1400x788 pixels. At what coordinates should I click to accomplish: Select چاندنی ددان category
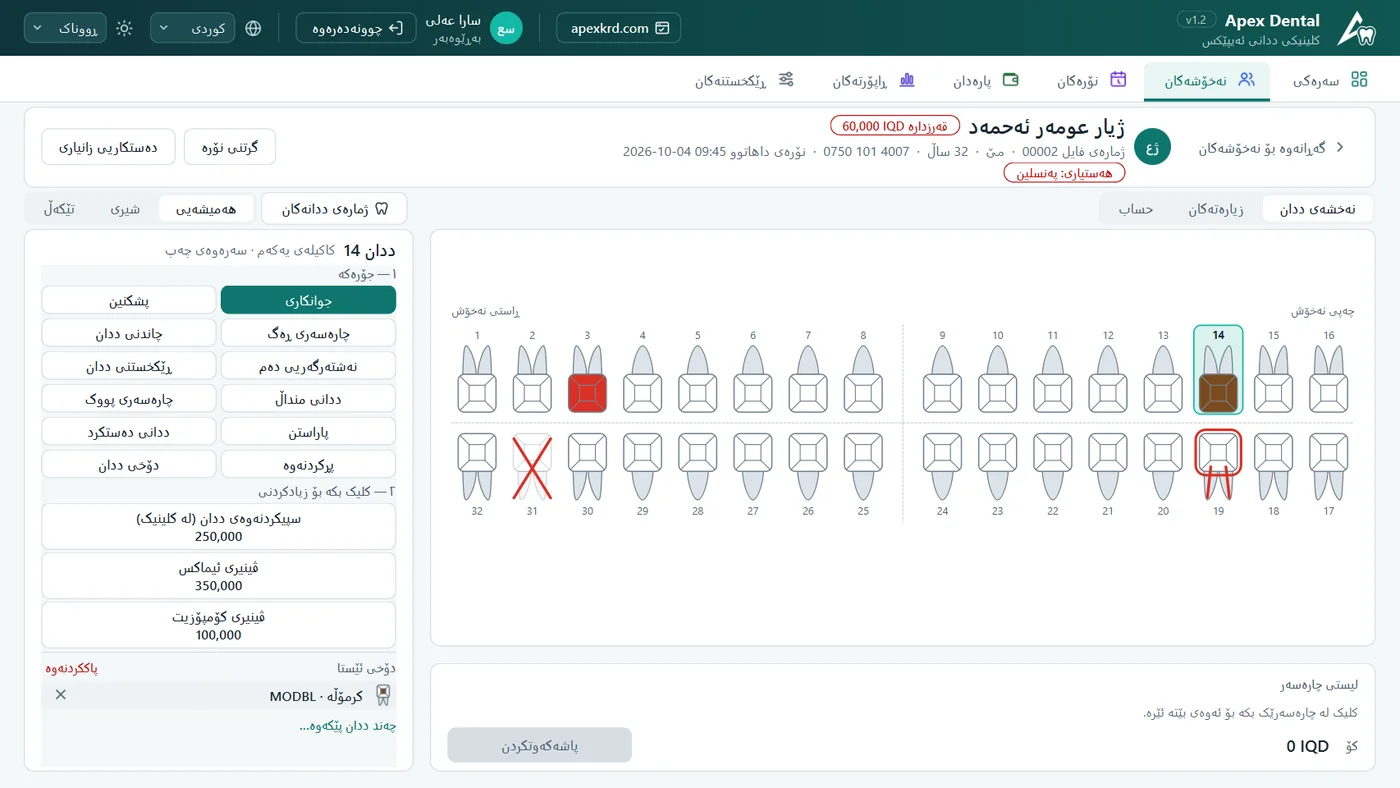tap(129, 333)
